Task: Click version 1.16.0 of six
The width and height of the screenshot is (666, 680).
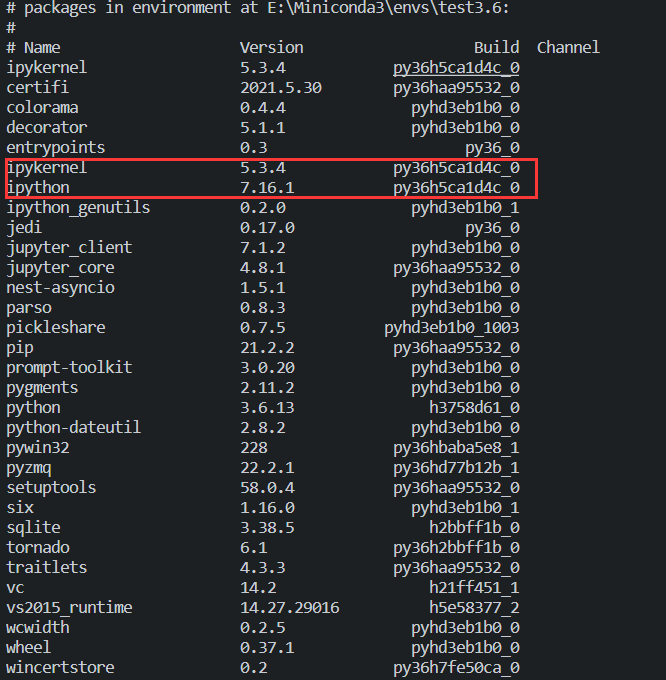Action: click(x=267, y=507)
